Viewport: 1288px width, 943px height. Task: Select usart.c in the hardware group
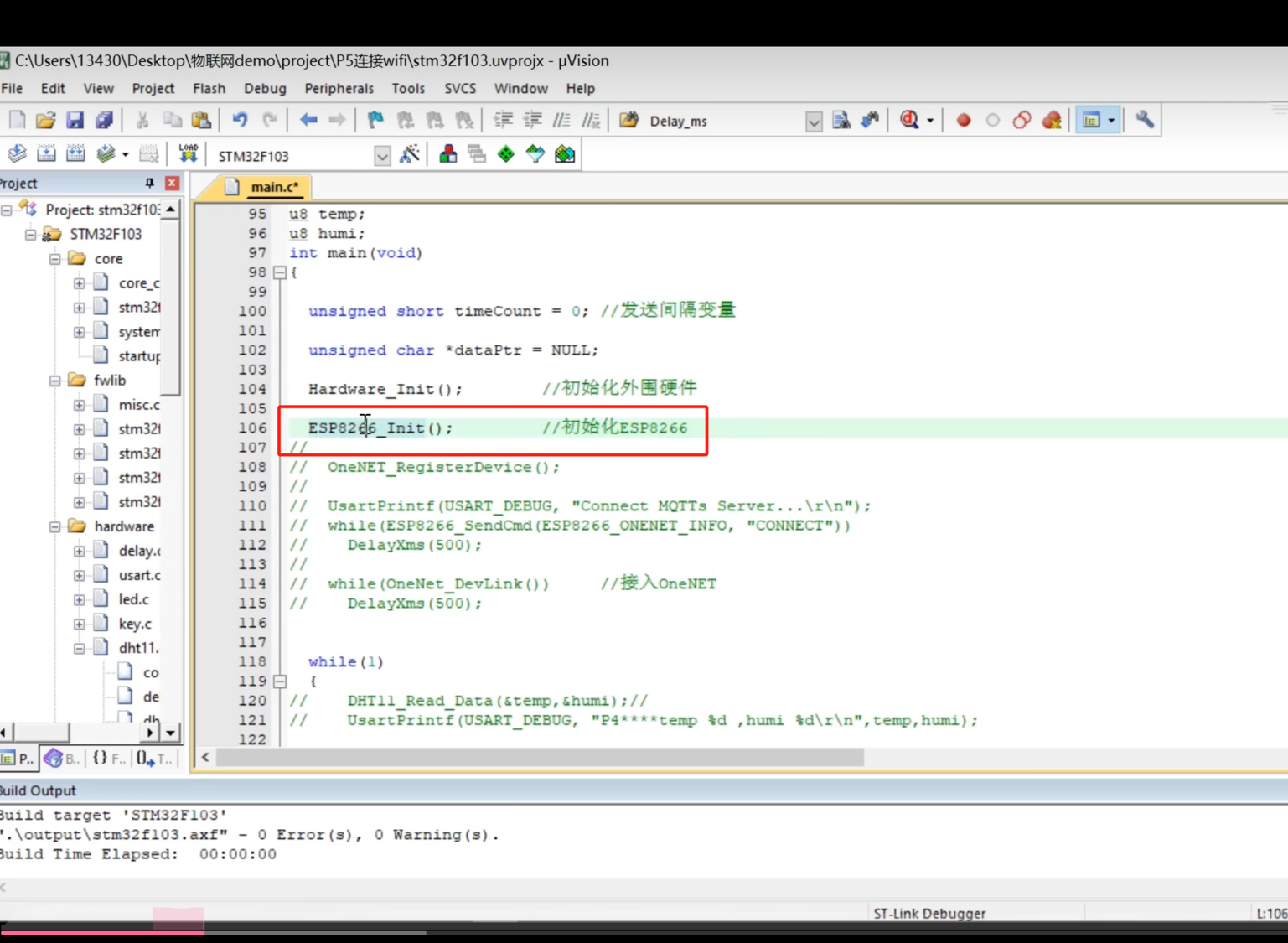click(139, 575)
